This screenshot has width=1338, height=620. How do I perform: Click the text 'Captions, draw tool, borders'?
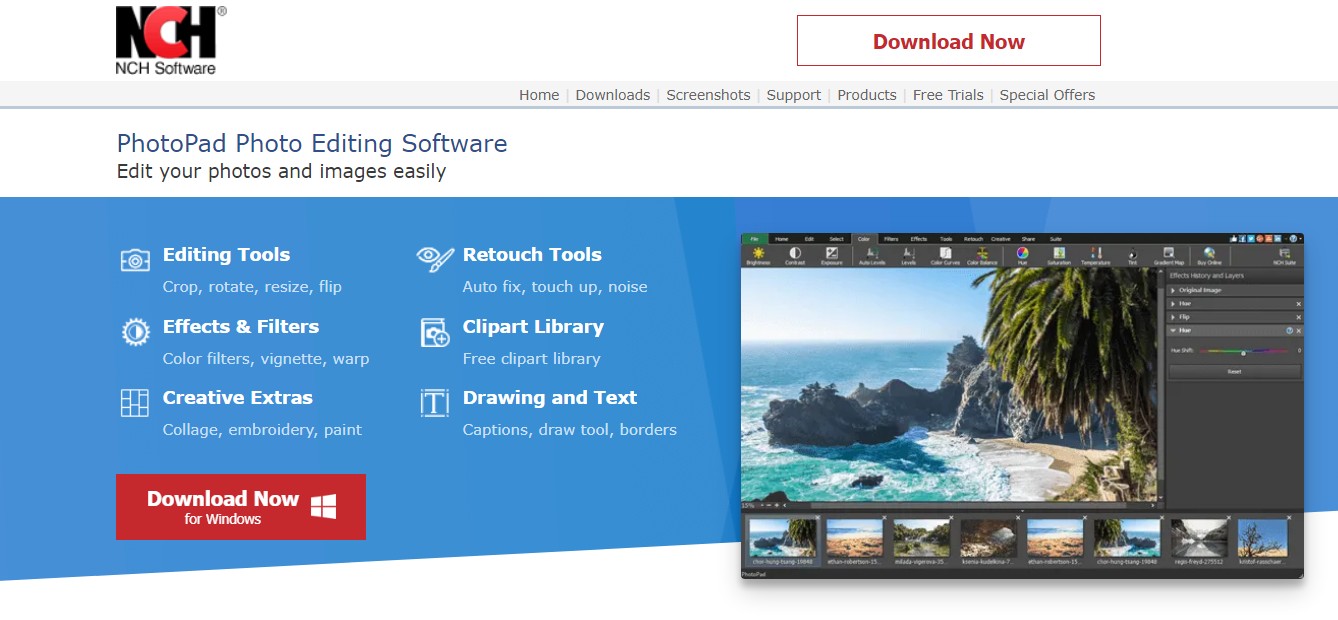[570, 430]
